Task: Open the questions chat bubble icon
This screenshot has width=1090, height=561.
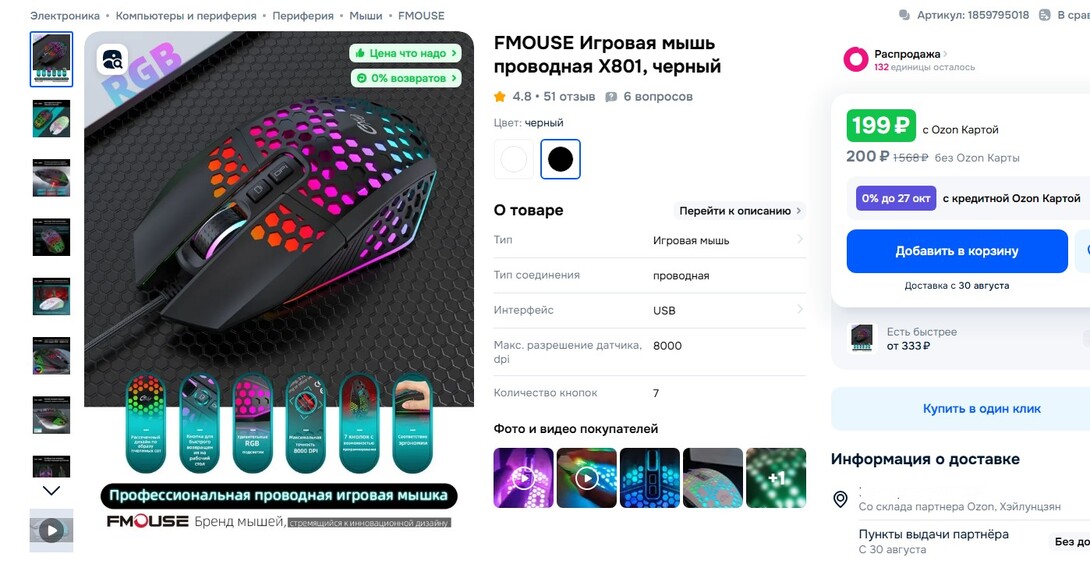Action: coord(611,97)
